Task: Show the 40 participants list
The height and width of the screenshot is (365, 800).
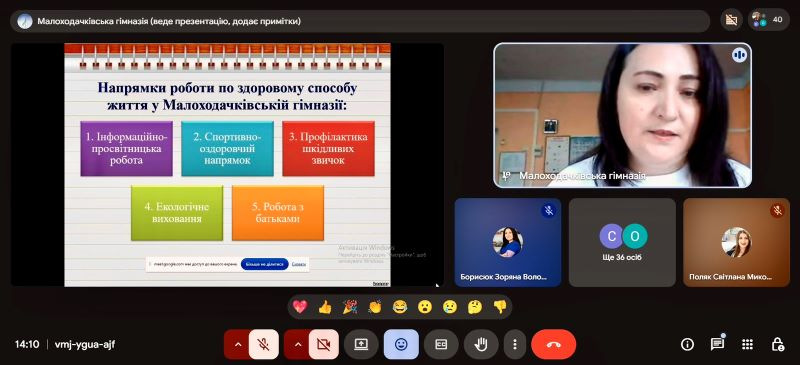Action: [x=769, y=20]
